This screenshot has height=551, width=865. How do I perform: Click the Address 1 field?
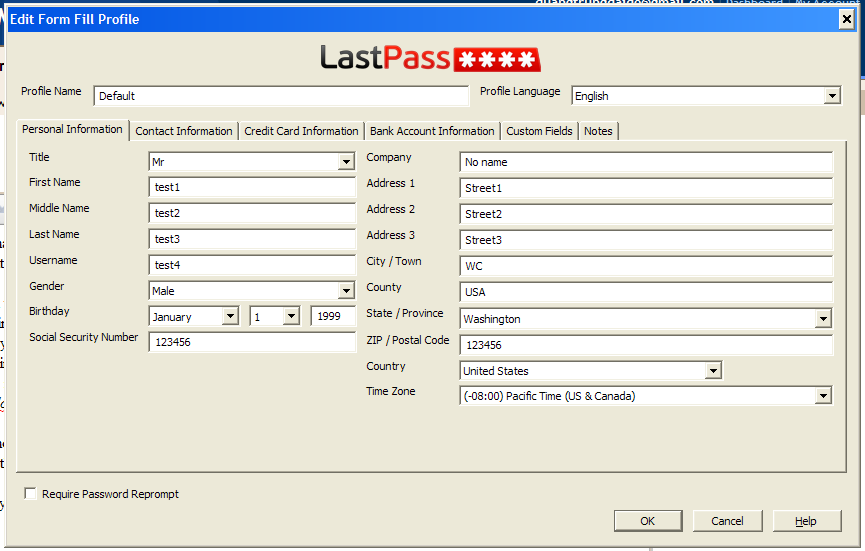[645, 188]
